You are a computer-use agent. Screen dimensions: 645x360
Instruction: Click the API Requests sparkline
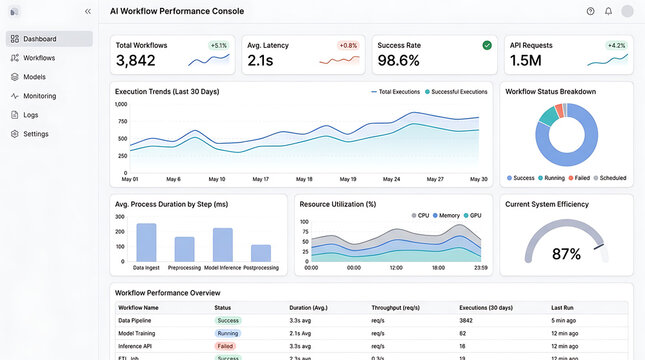pyautogui.click(x=608, y=60)
